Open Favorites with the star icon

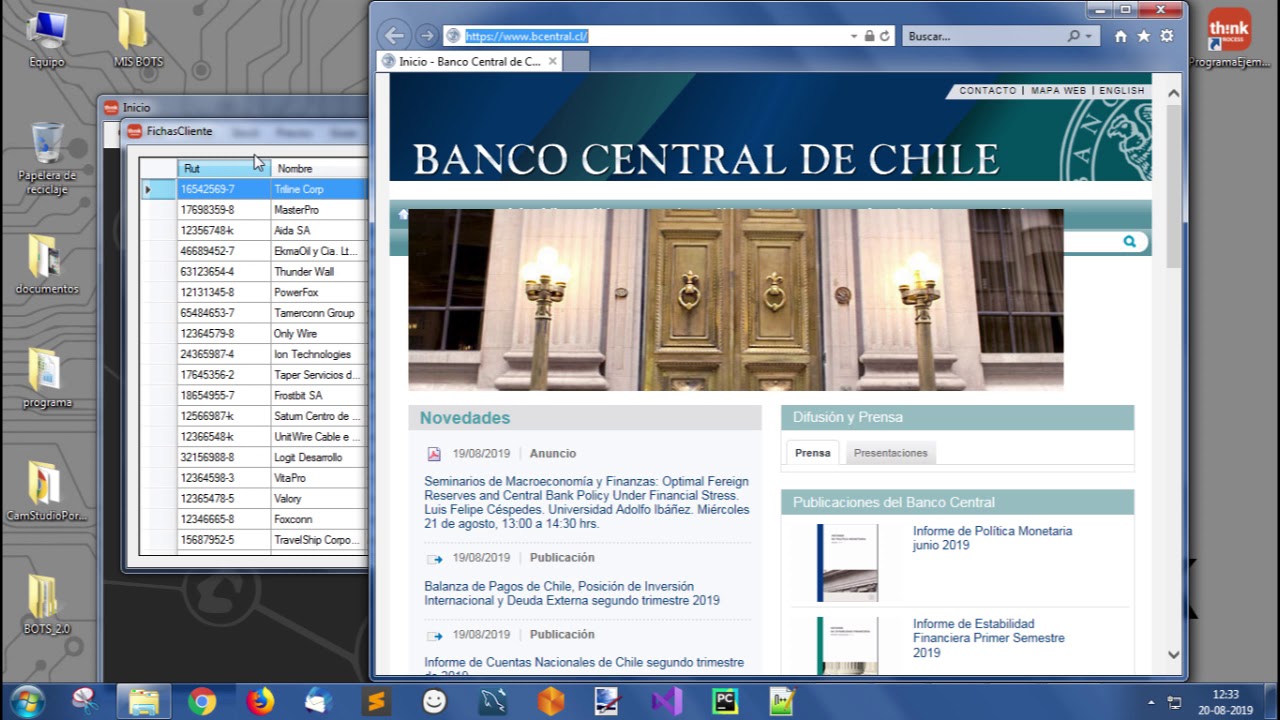click(x=1144, y=36)
